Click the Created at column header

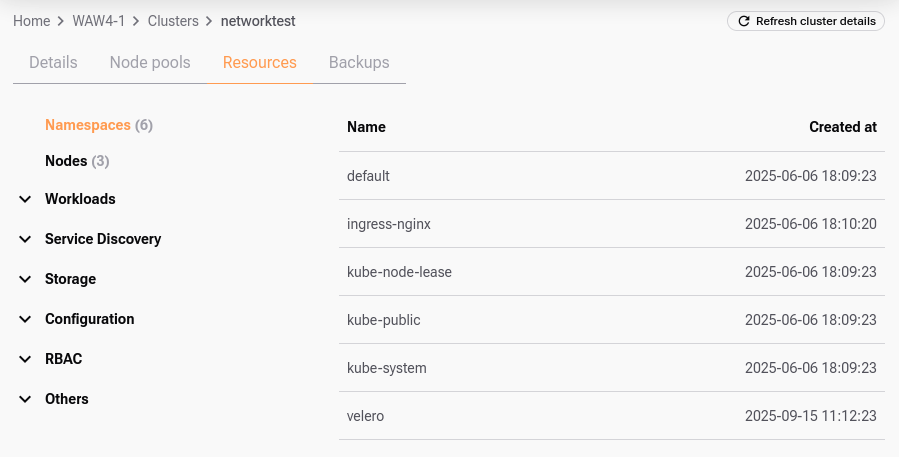click(843, 127)
